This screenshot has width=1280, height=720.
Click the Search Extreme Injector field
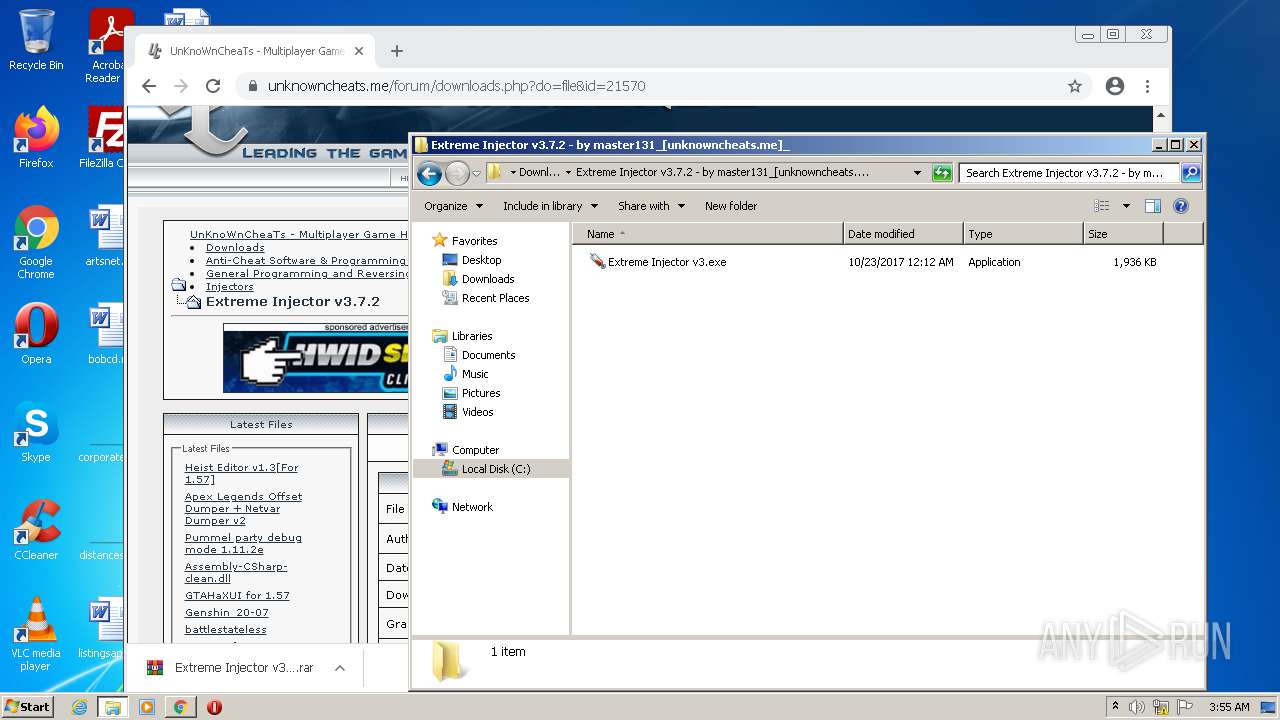(1069, 173)
